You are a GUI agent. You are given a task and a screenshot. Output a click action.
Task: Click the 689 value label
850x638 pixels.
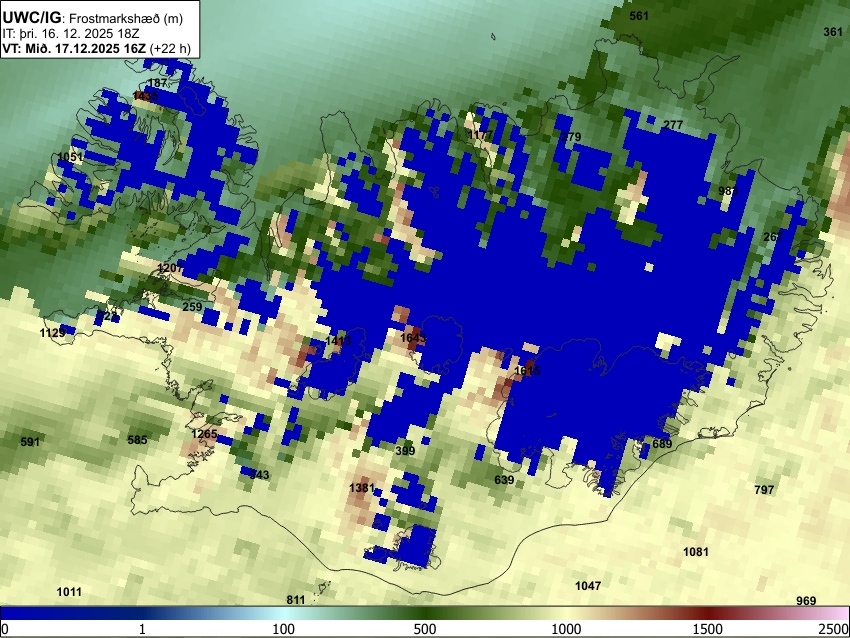[x=662, y=444]
